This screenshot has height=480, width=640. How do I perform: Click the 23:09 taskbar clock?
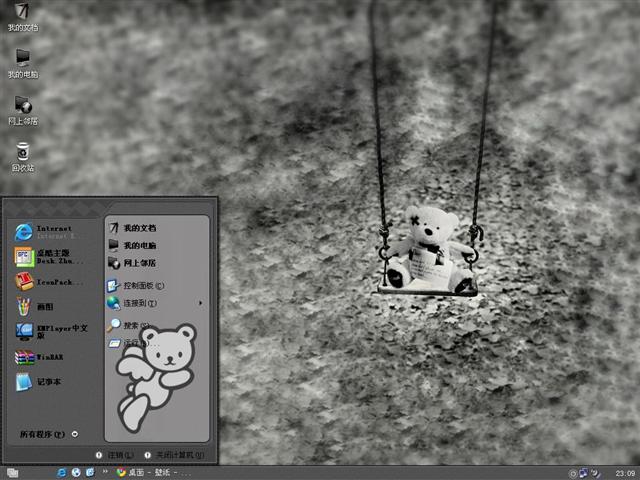pyautogui.click(x=625, y=473)
